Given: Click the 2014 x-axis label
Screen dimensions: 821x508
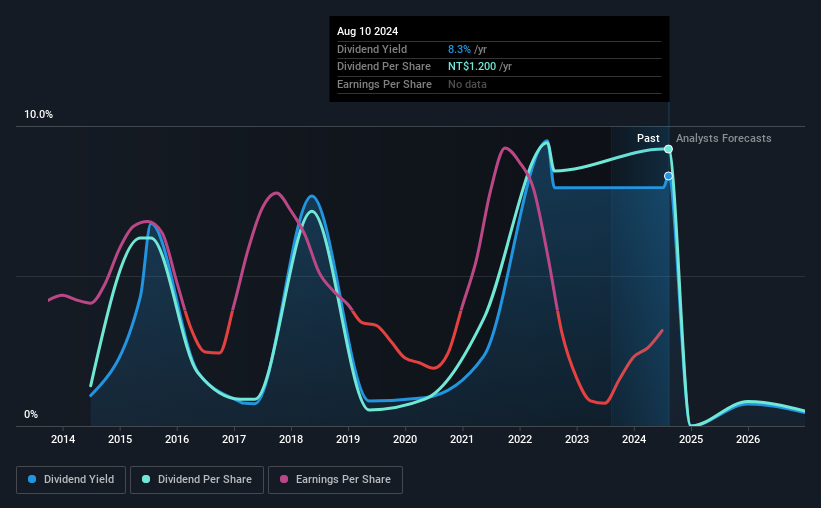Looking at the screenshot, I should (x=63, y=439).
